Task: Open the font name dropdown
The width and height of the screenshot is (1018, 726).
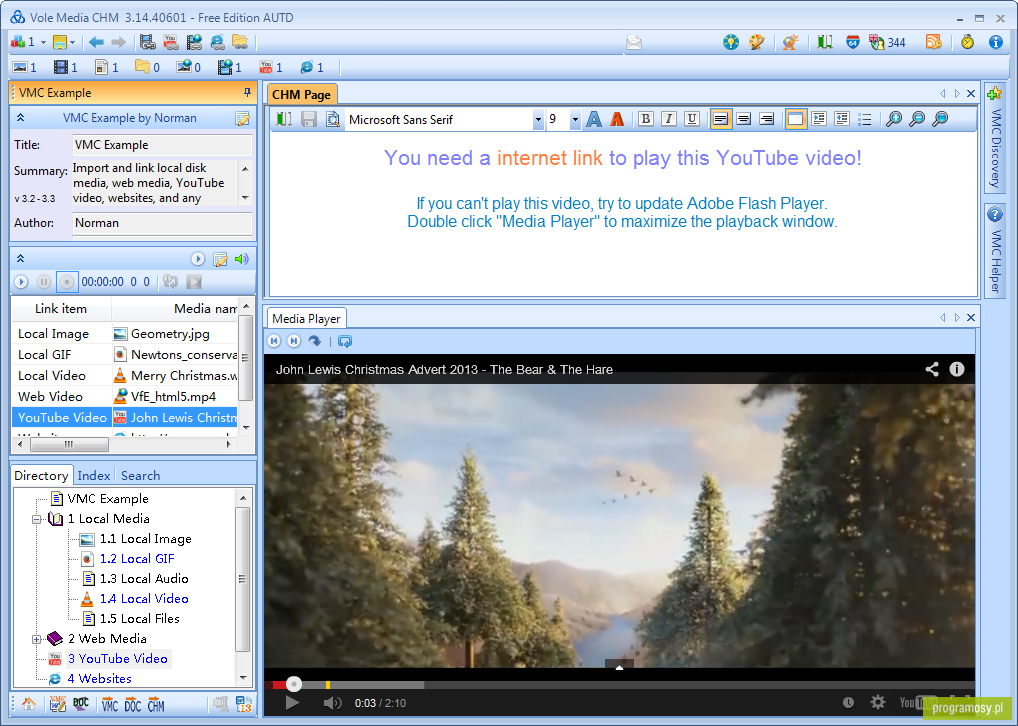Action: click(538, 119)
